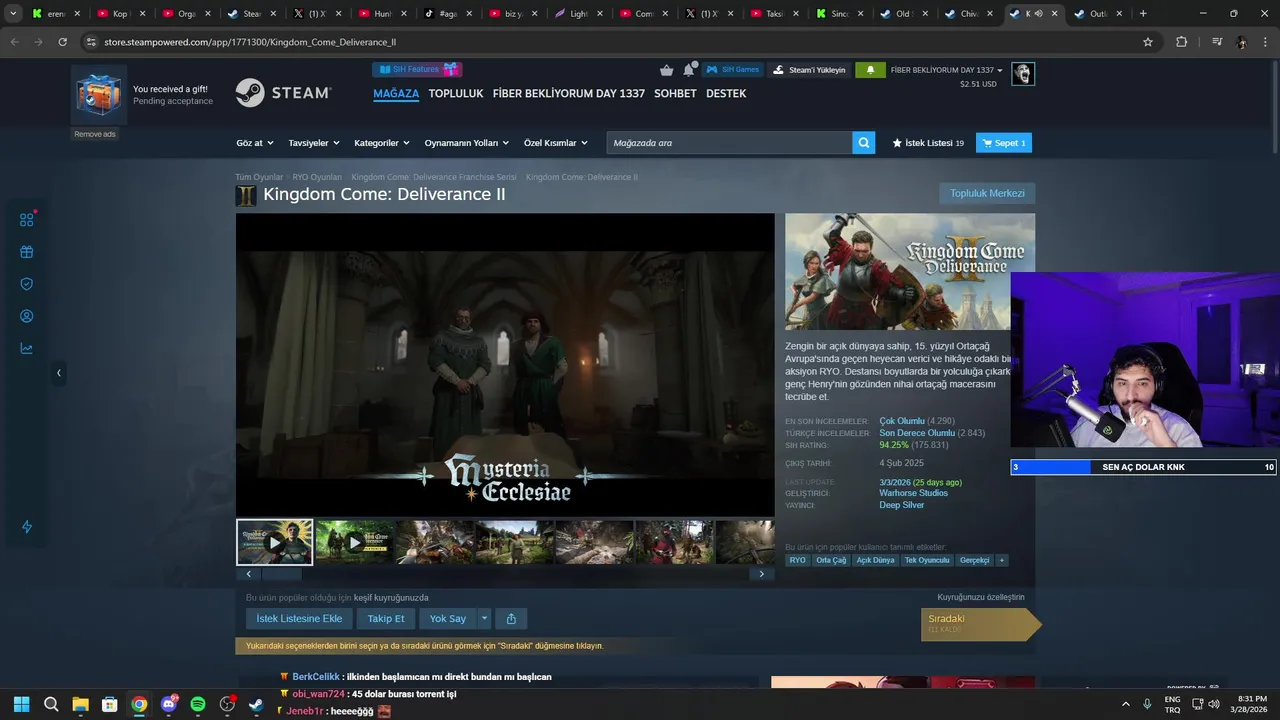Click the sidebar lightning bolt icon

point(27,527)
